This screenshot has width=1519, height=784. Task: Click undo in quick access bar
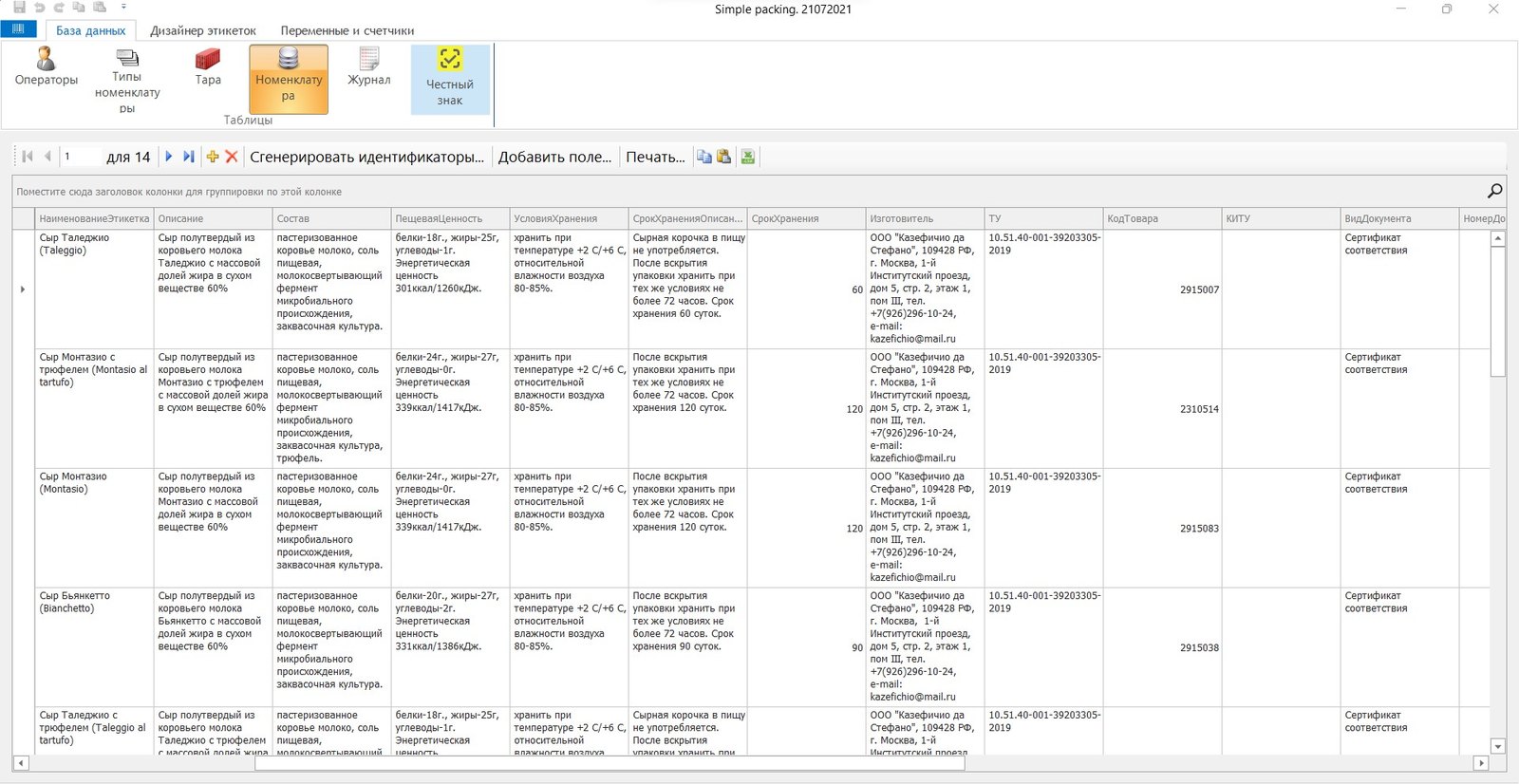coord(39,8)
